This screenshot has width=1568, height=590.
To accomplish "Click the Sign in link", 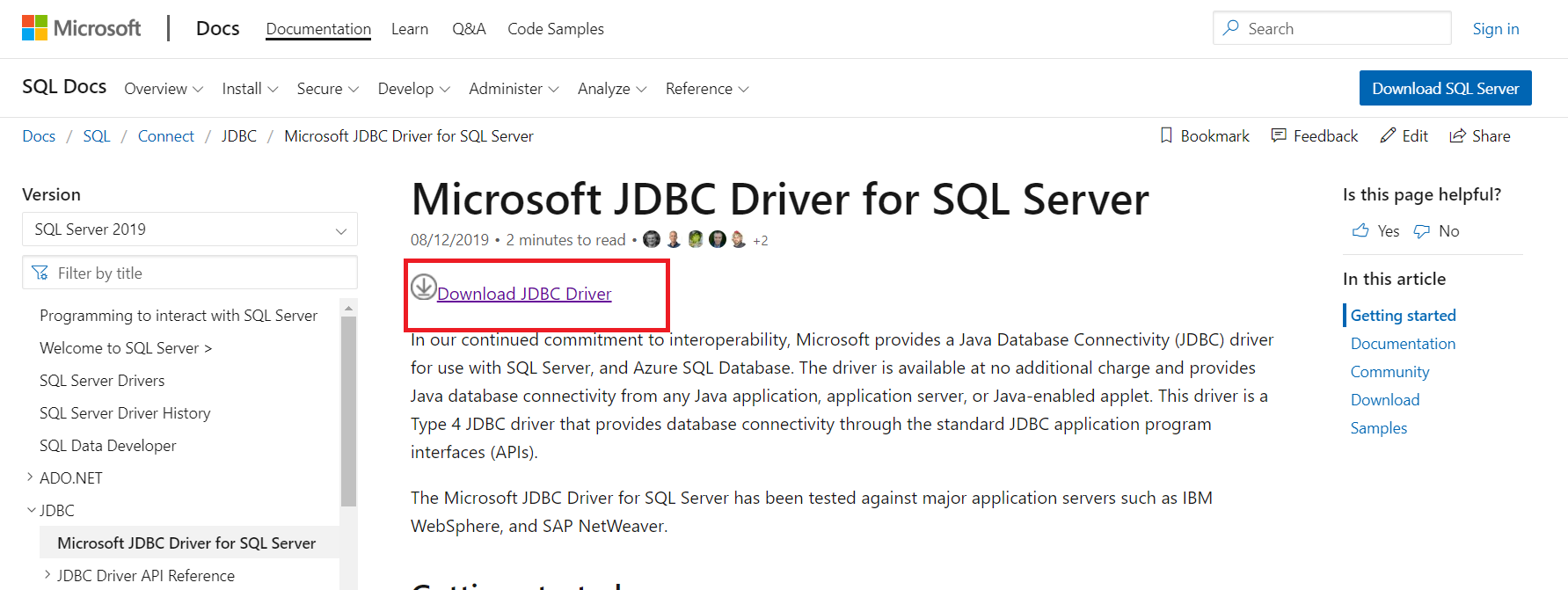I will 1496,29.
